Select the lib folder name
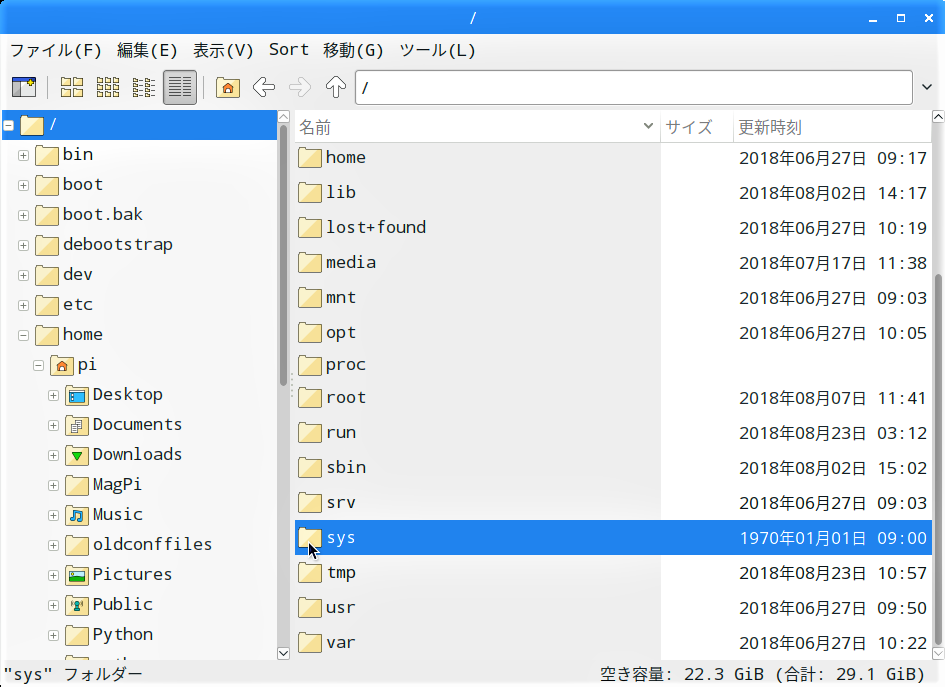Image resolution: width=945 pixels, height=687 pixels. click(341, 192)
